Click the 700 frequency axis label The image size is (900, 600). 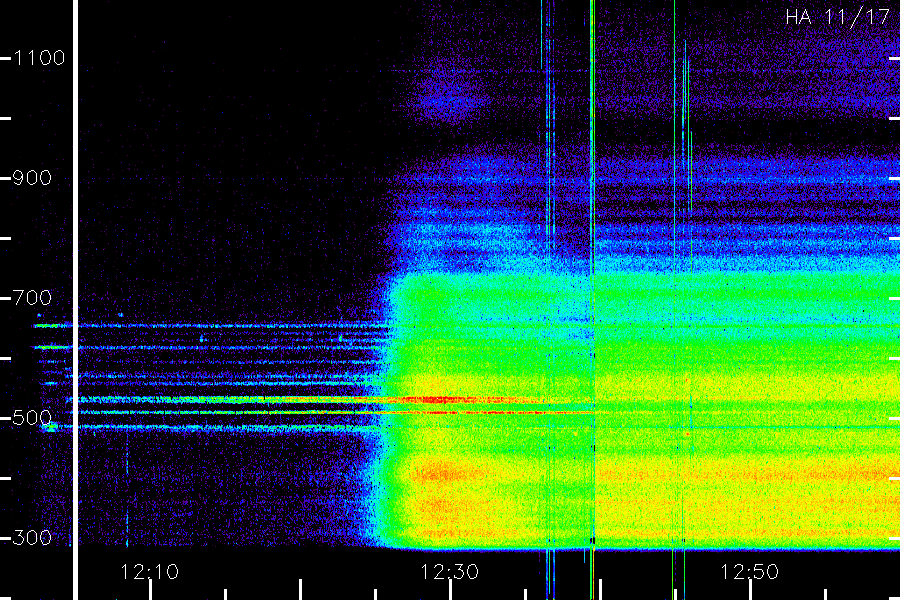pyautogui.click(x=32, y=298)
